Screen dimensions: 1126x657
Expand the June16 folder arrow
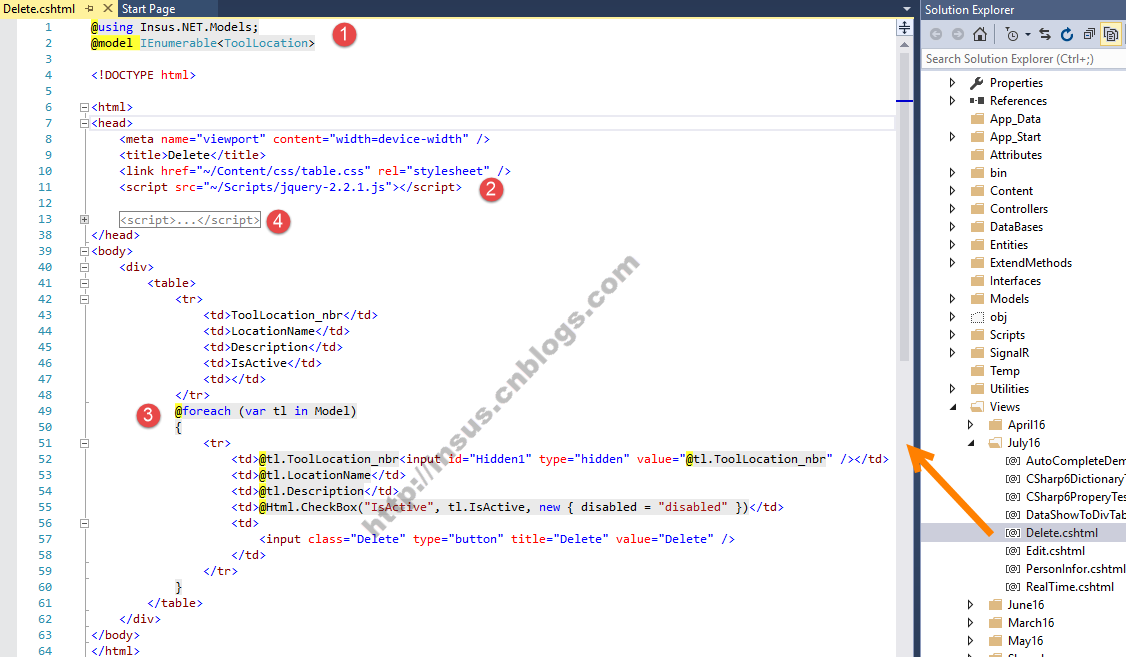(970, 605)
